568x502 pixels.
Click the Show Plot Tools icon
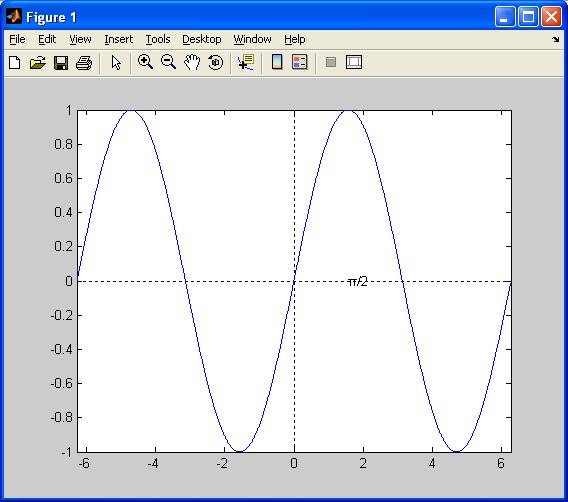pyautogui.click(x=354, y=62)
